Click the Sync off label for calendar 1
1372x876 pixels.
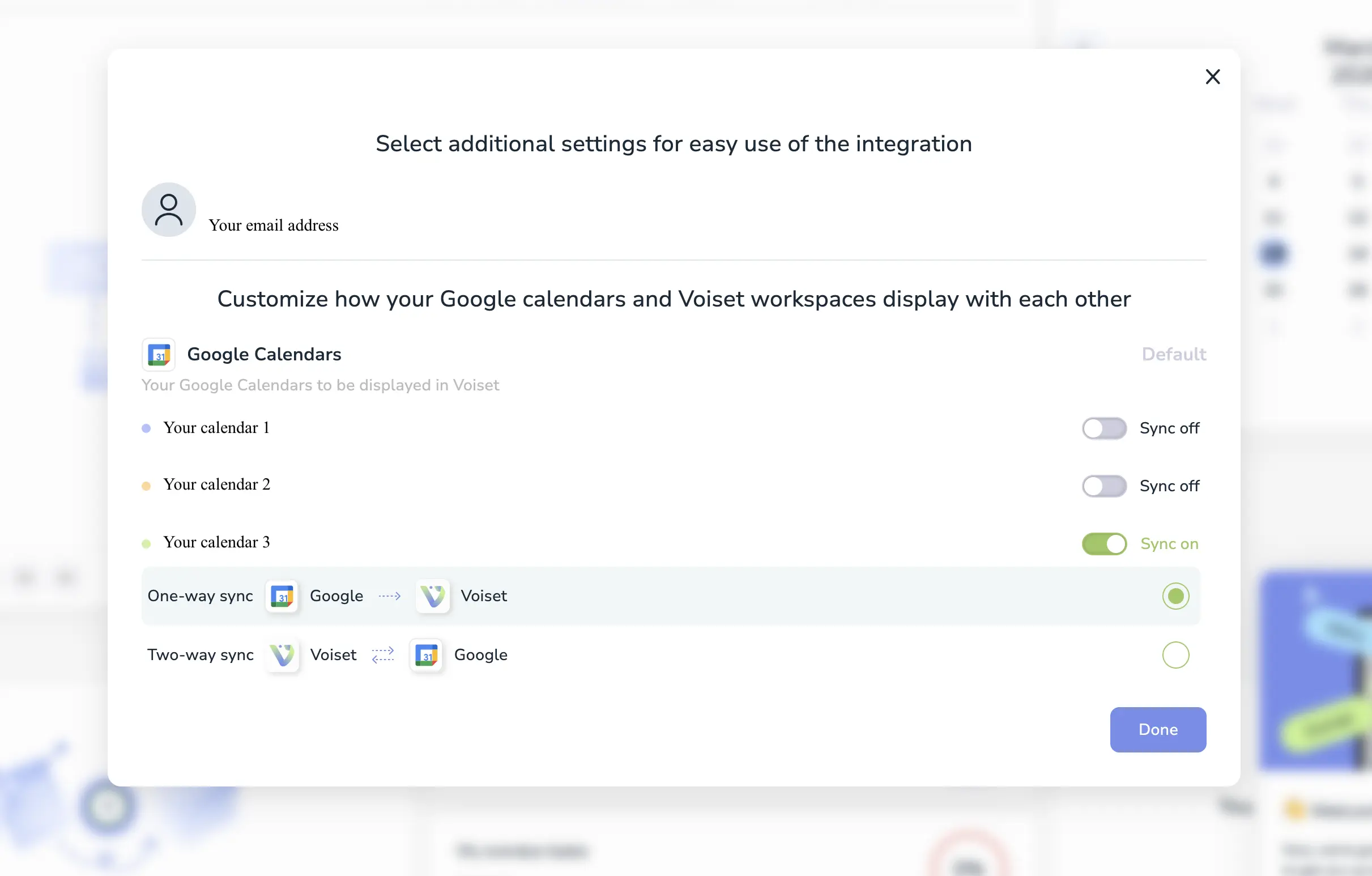click(x=1170, y=428)
